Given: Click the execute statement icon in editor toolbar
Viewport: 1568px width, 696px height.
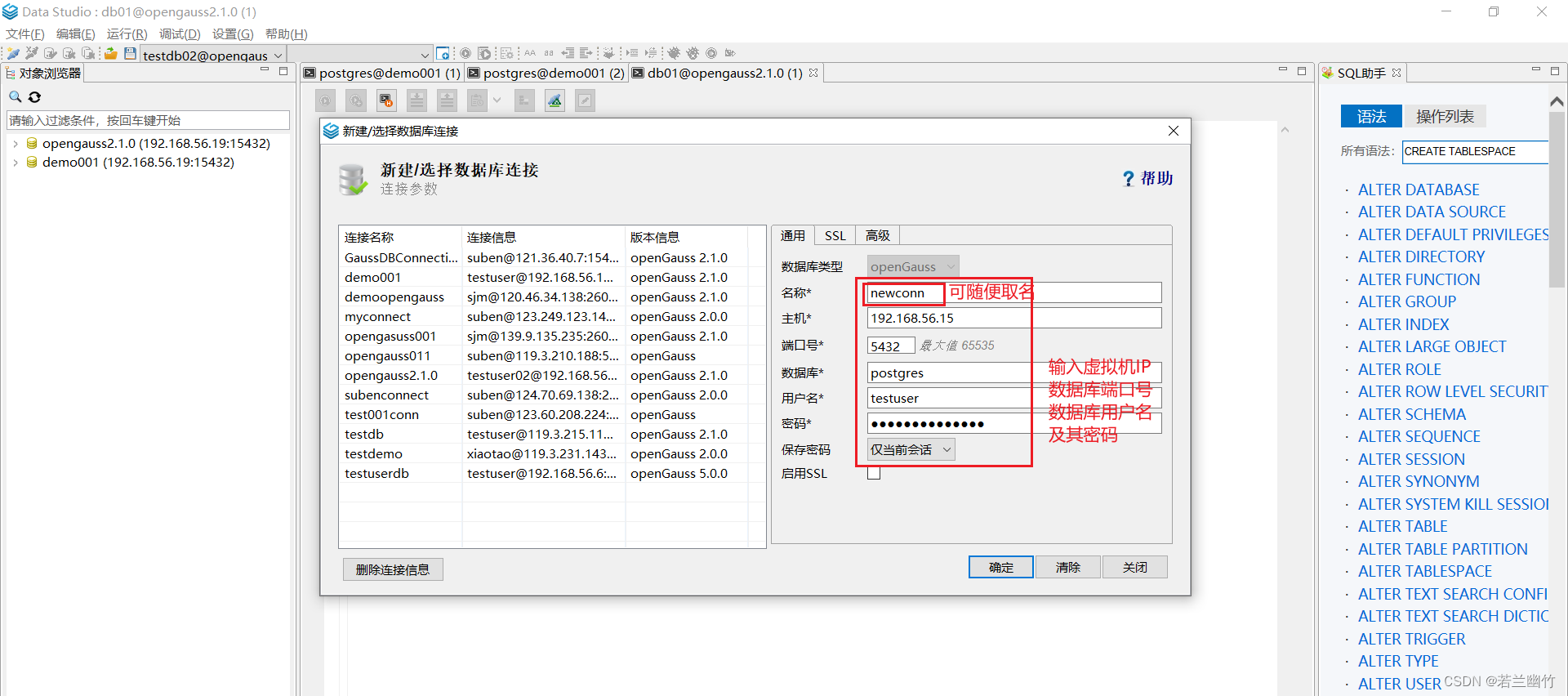Looking at the screenshot, I should 326,100.
